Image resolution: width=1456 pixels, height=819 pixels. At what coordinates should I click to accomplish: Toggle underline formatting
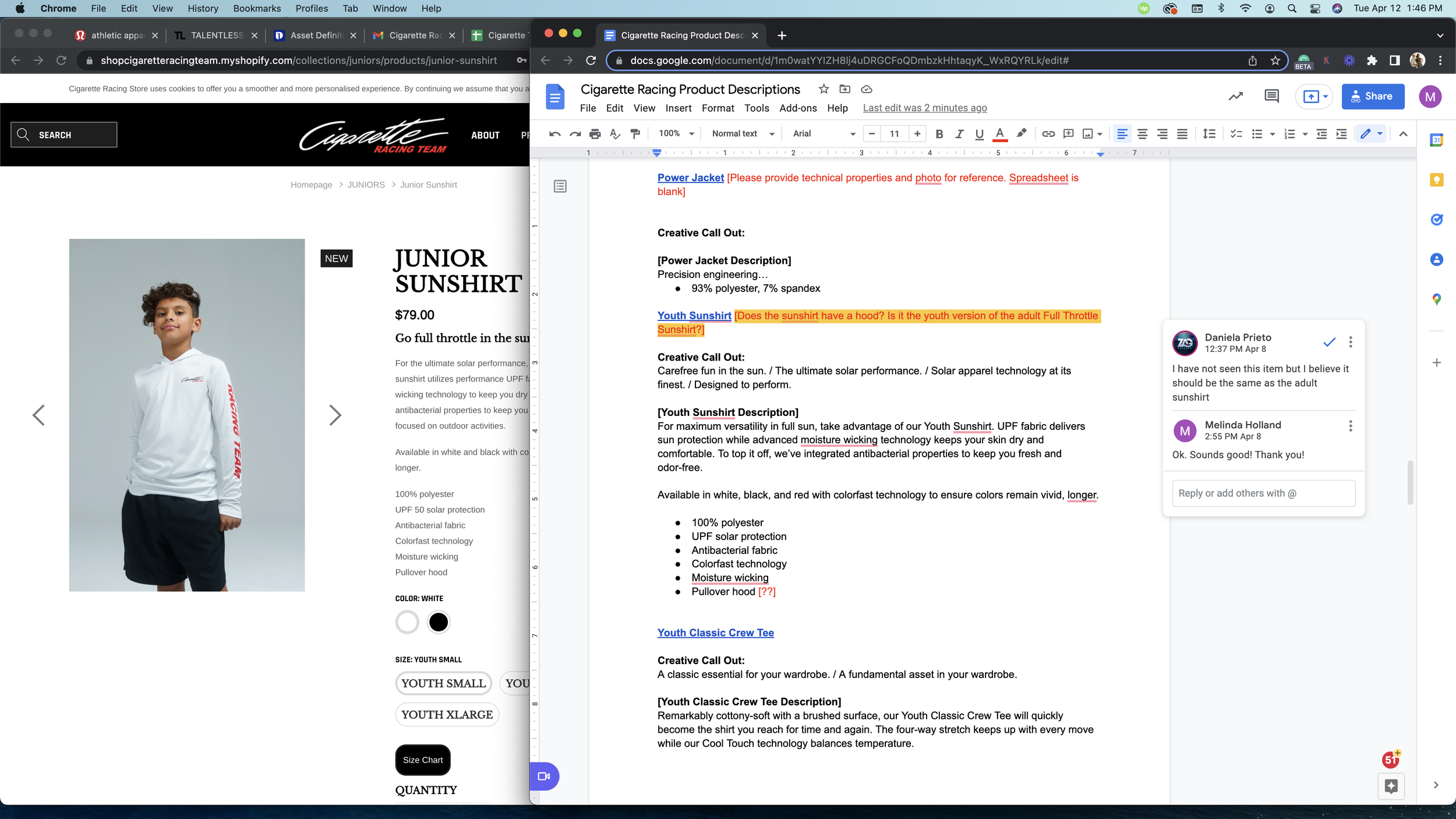pos(980,134)
